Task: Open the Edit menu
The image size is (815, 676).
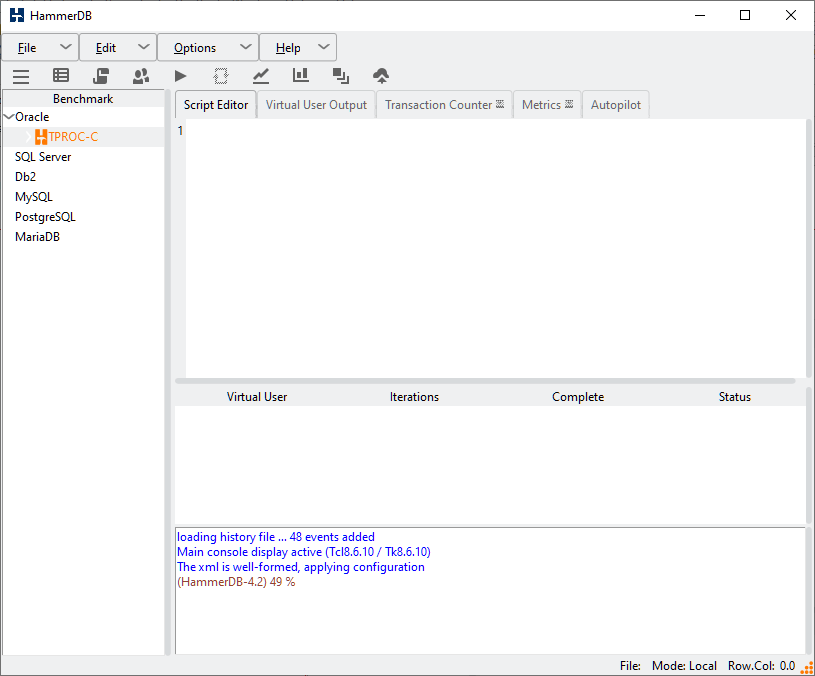Action: click(118, 48)
